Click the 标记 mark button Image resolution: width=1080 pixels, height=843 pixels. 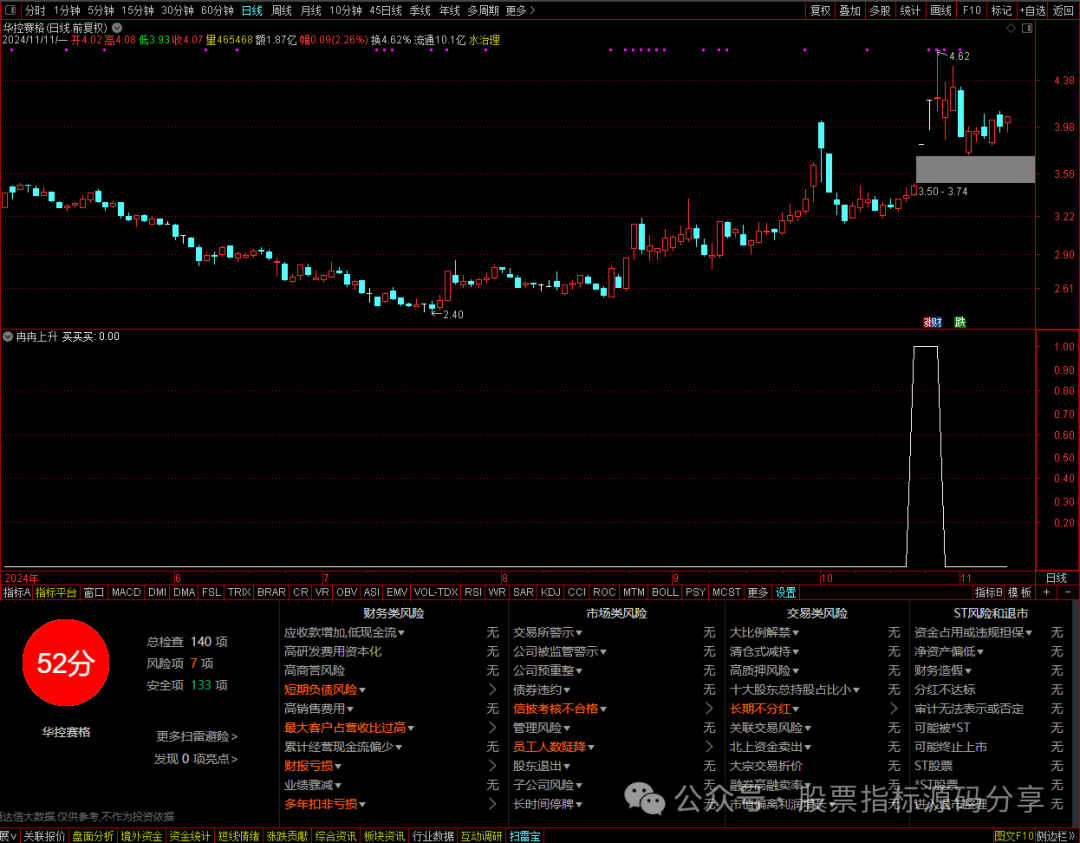(x=1001, y=10)
